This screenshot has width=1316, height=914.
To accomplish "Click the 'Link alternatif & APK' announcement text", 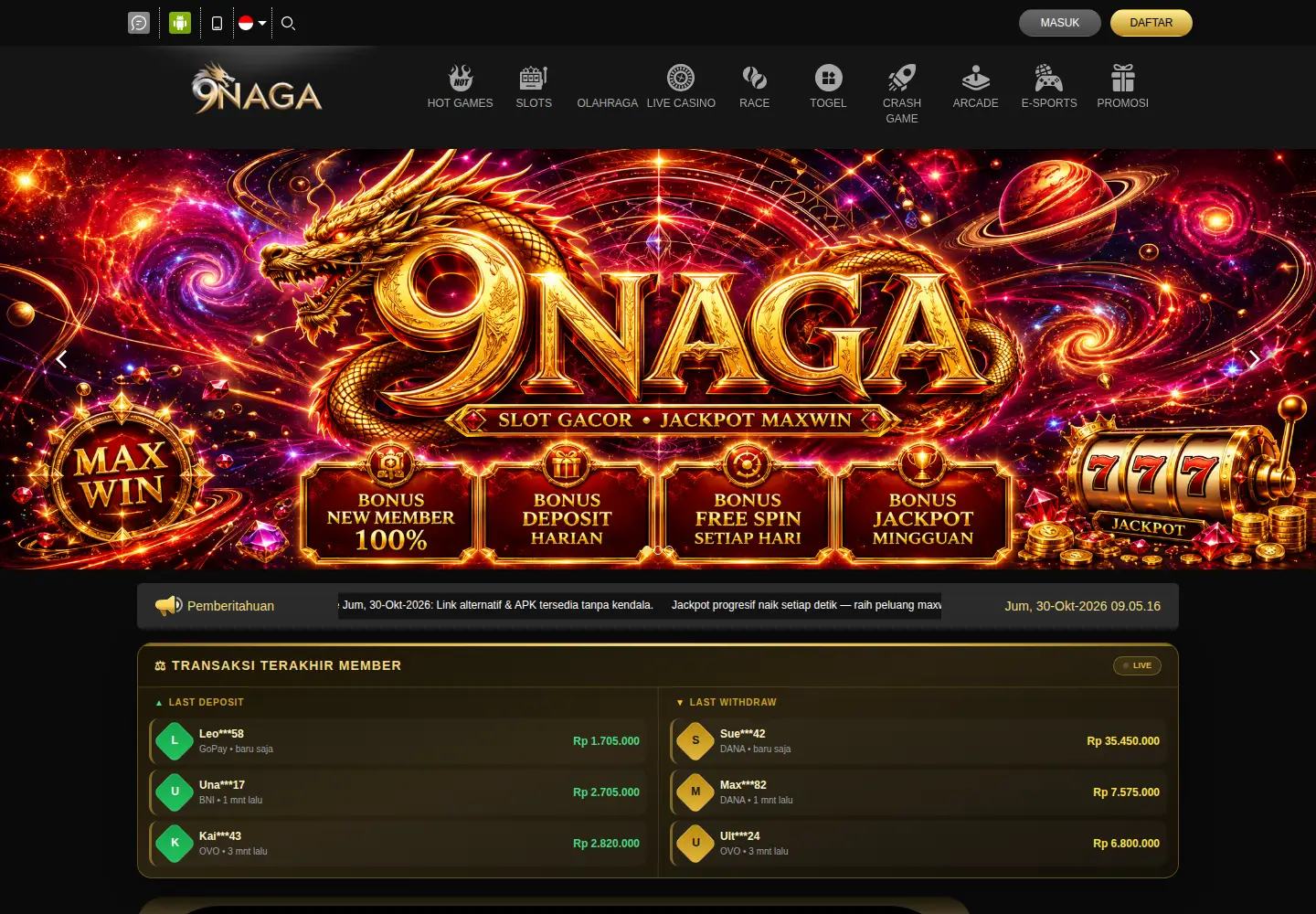I will click(x=498, y=605).
